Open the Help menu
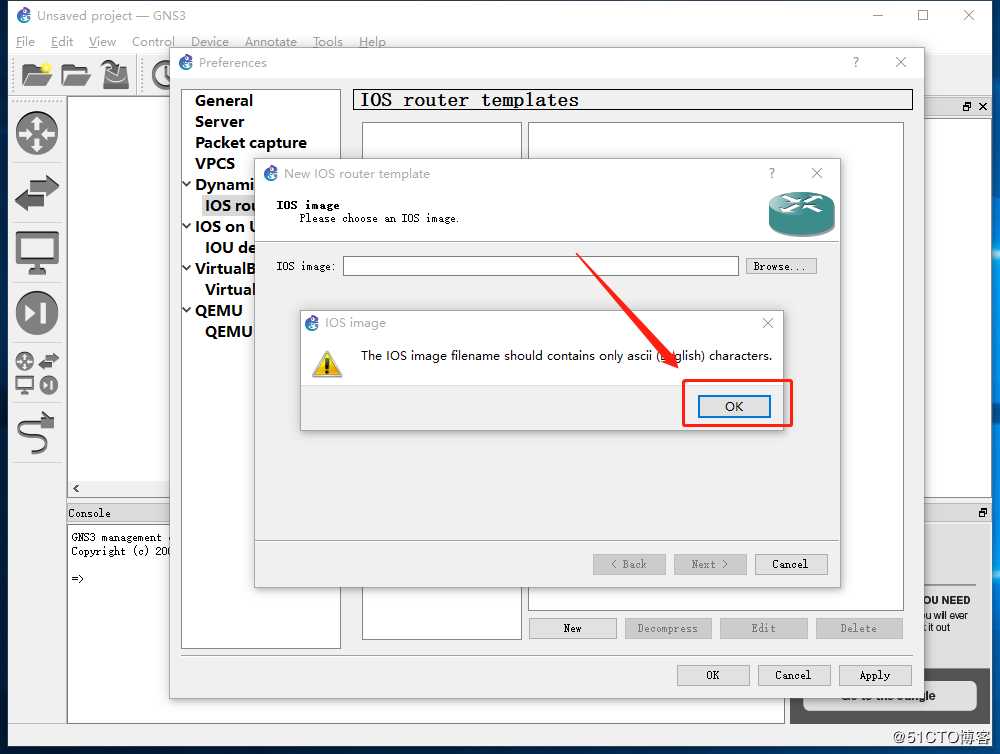1000x754 pixels. [x=372, y=41]
